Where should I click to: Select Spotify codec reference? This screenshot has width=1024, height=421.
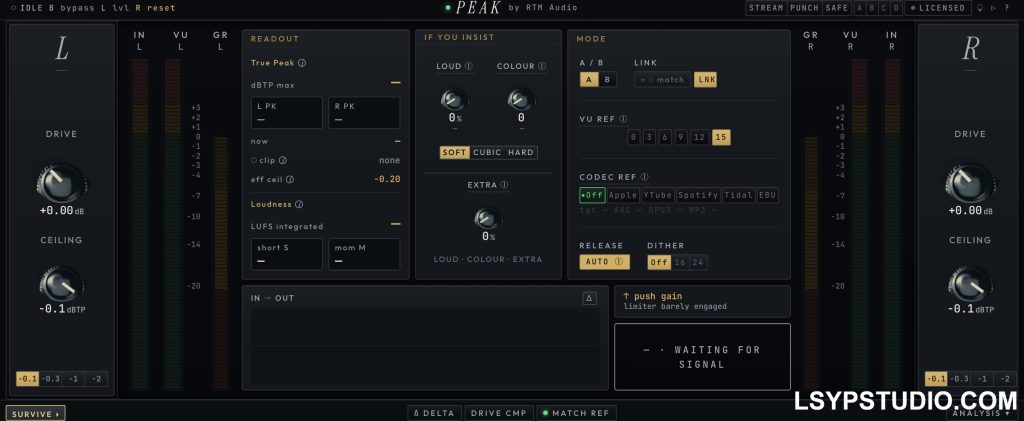click(698, 195)
